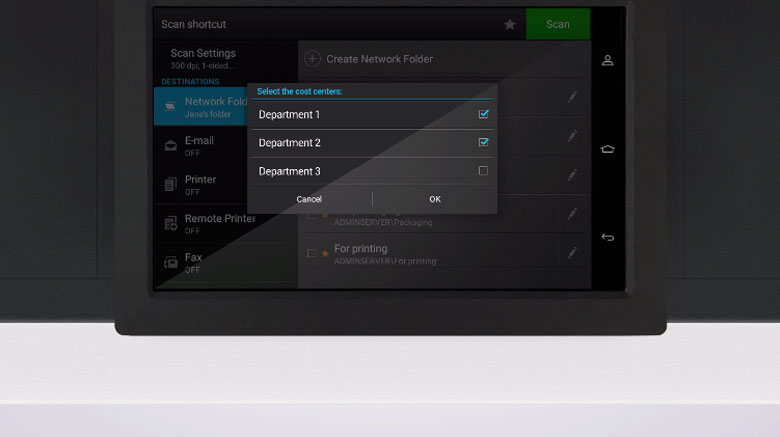
Task: Click the plus icon beside Create Network Folder
Action: tap(312, 59)
